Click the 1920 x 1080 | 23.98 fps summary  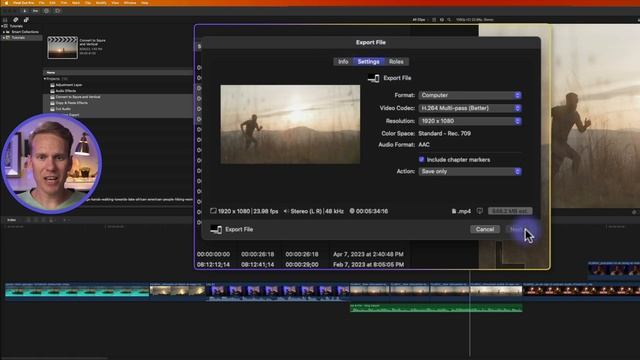[244, 211]
